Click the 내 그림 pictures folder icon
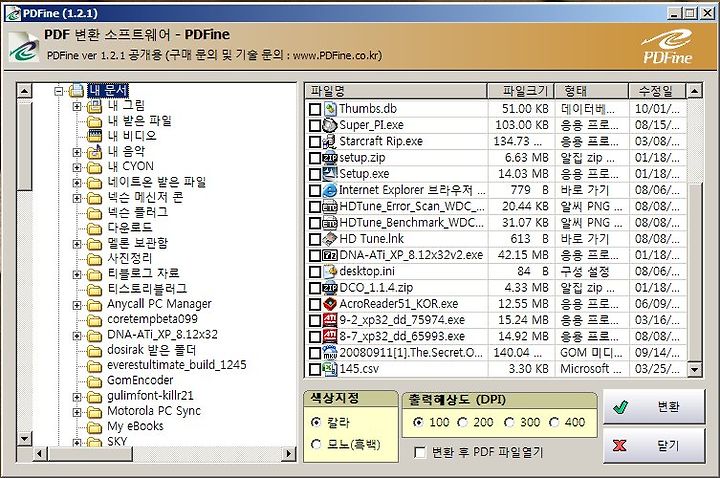 95,106
